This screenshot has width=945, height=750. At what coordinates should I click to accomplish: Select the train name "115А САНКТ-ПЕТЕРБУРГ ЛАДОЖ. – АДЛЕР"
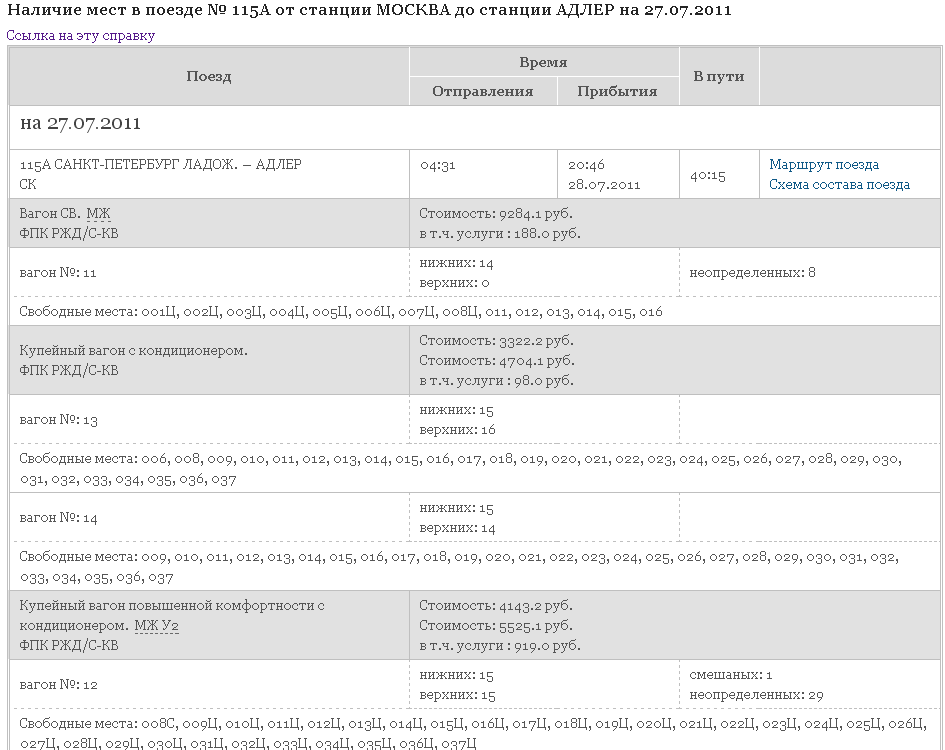[160, 164]
